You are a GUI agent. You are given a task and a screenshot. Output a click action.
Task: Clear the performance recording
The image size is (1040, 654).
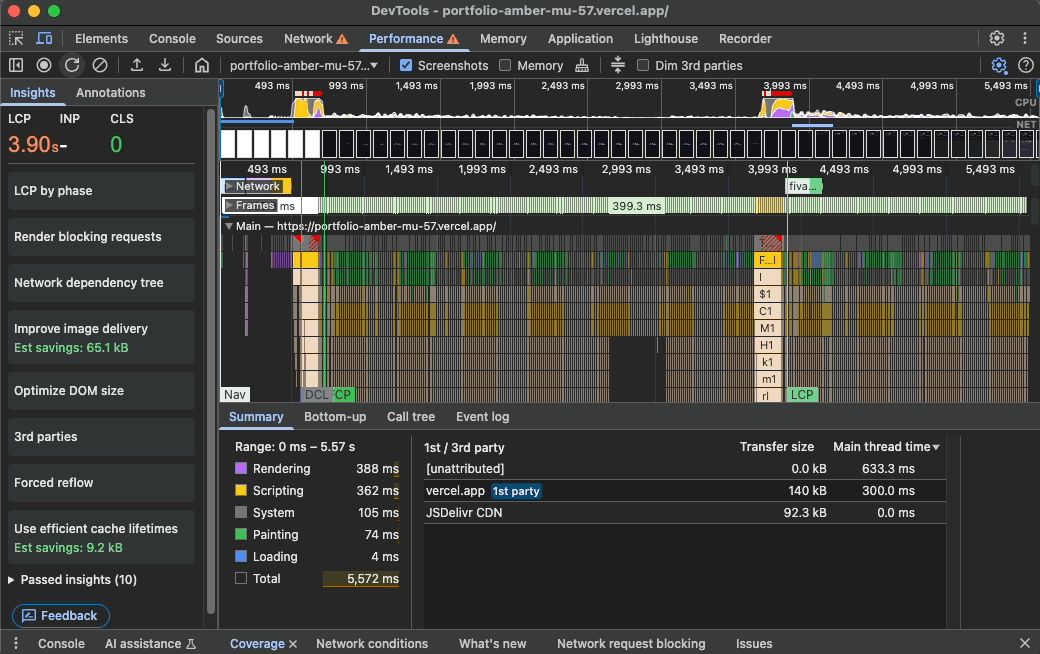[100, 65]
